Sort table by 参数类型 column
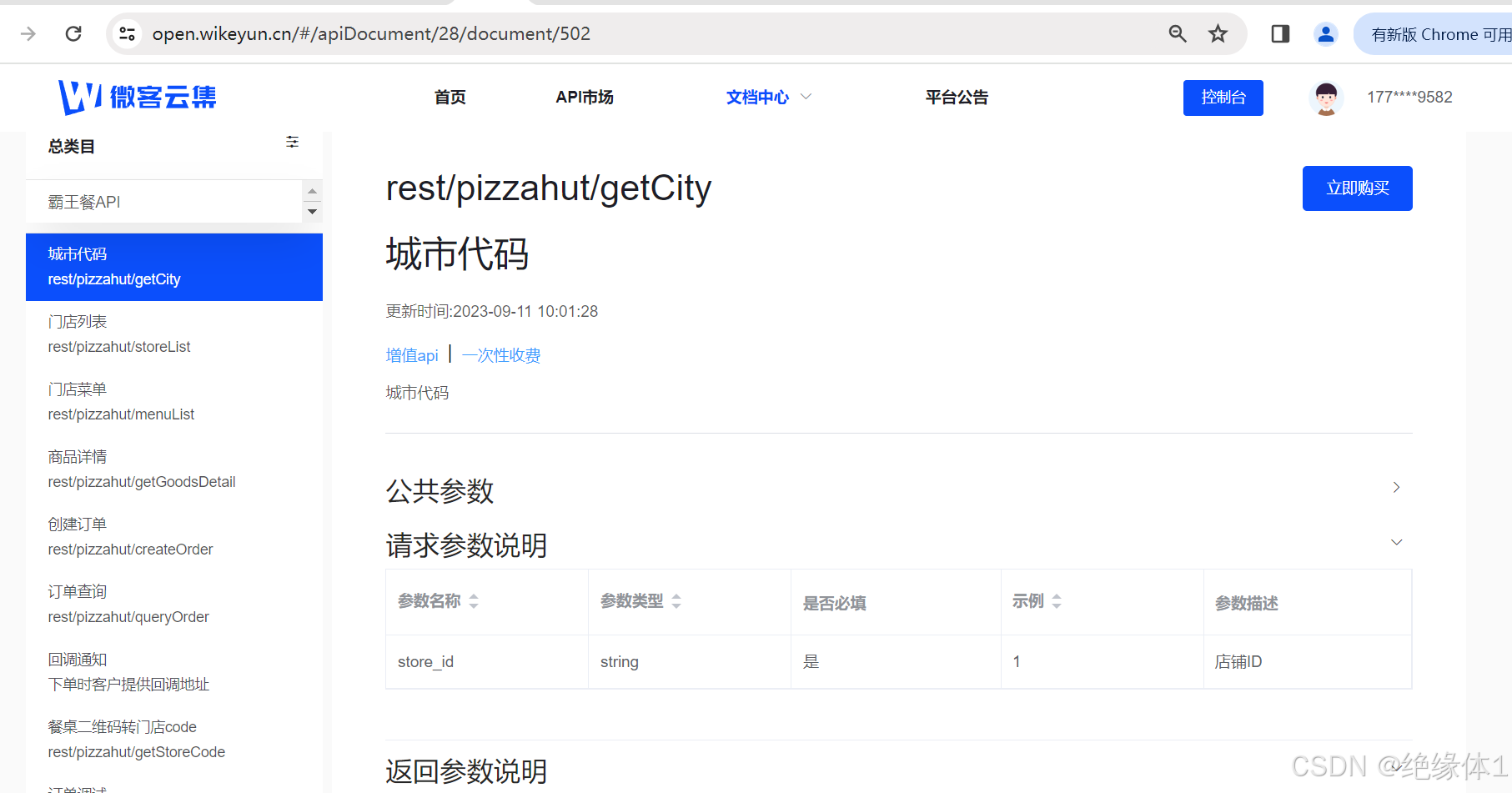The height and width of the screenshot is (793, 1512). (x=676, y=601)
